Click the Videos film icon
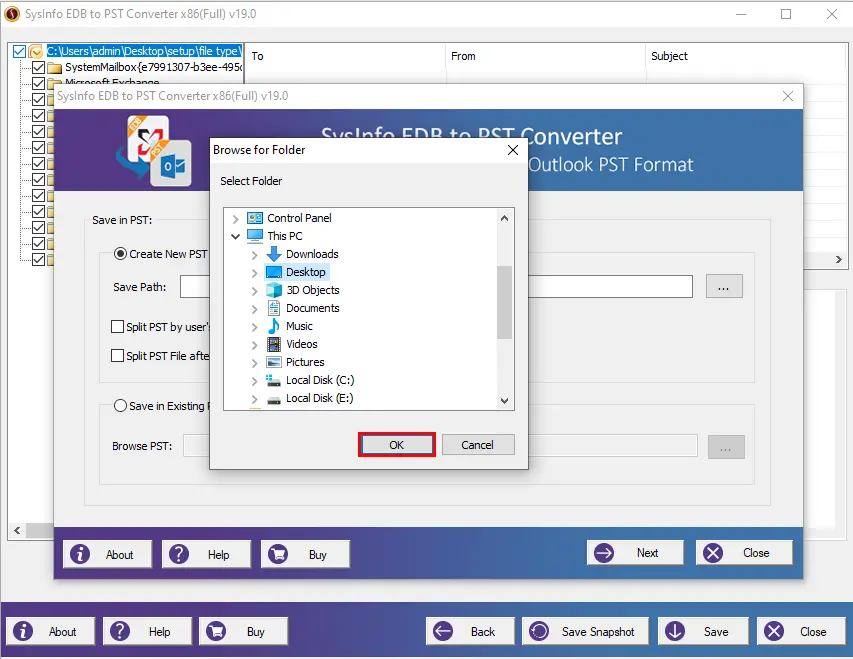The height and width of the screenshot is (659, 853). pyautogui.click(x=274, y=343)
